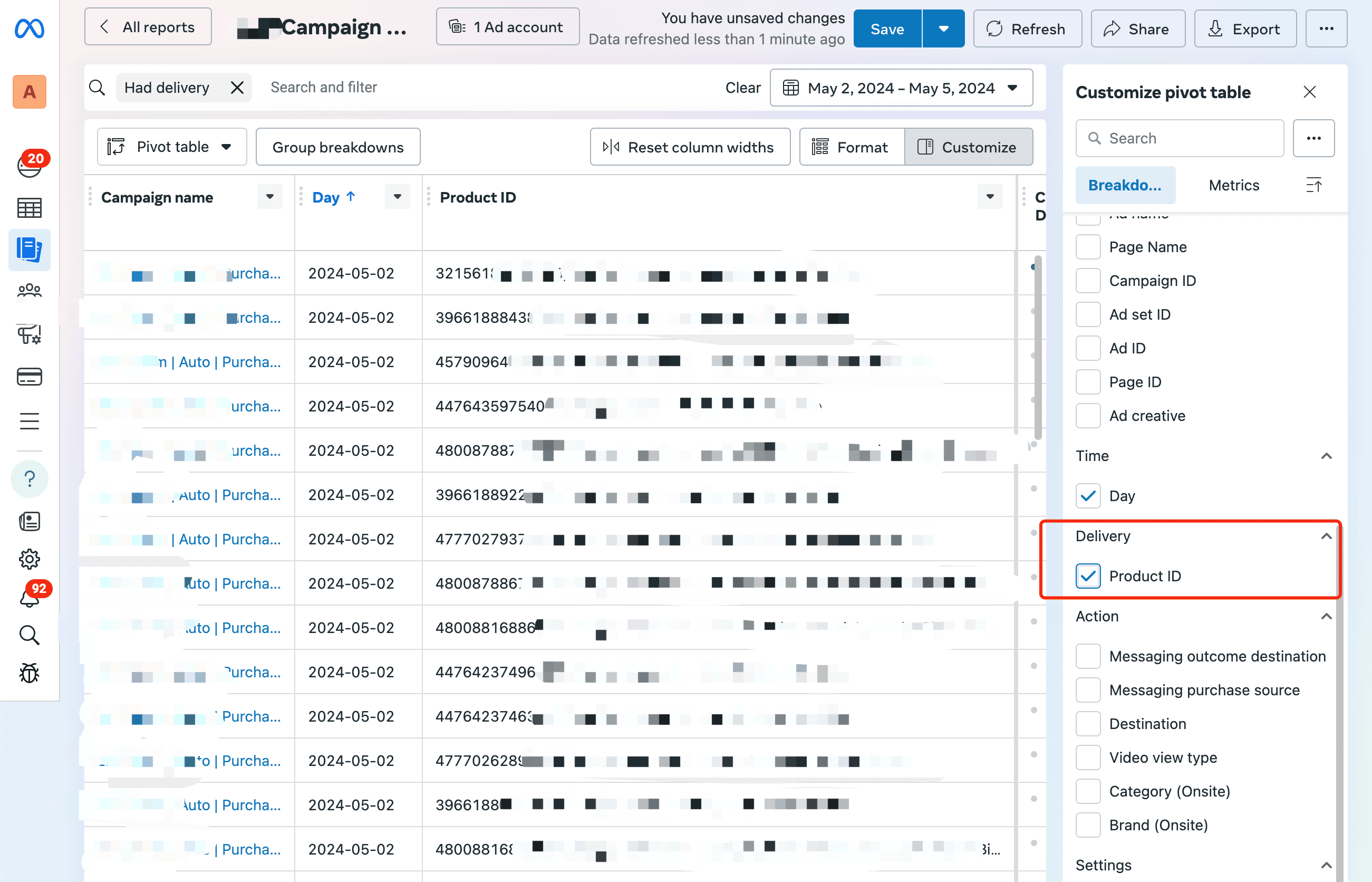Image resolution: width=1372 pixels, height=882 pixels.
Task: Open the Help question mark icon
Action: point(29,478)
